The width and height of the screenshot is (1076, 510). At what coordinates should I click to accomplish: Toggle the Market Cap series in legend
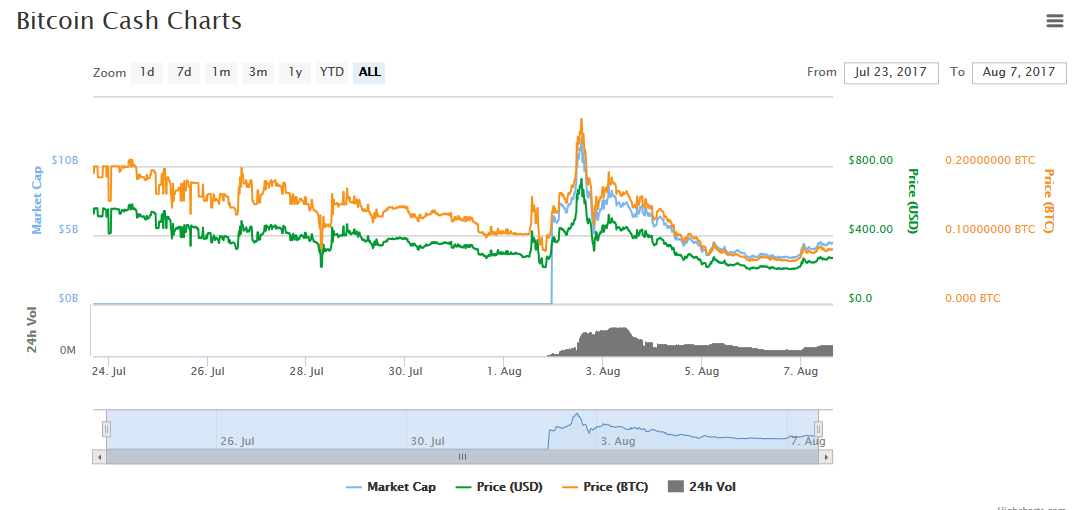390,487
